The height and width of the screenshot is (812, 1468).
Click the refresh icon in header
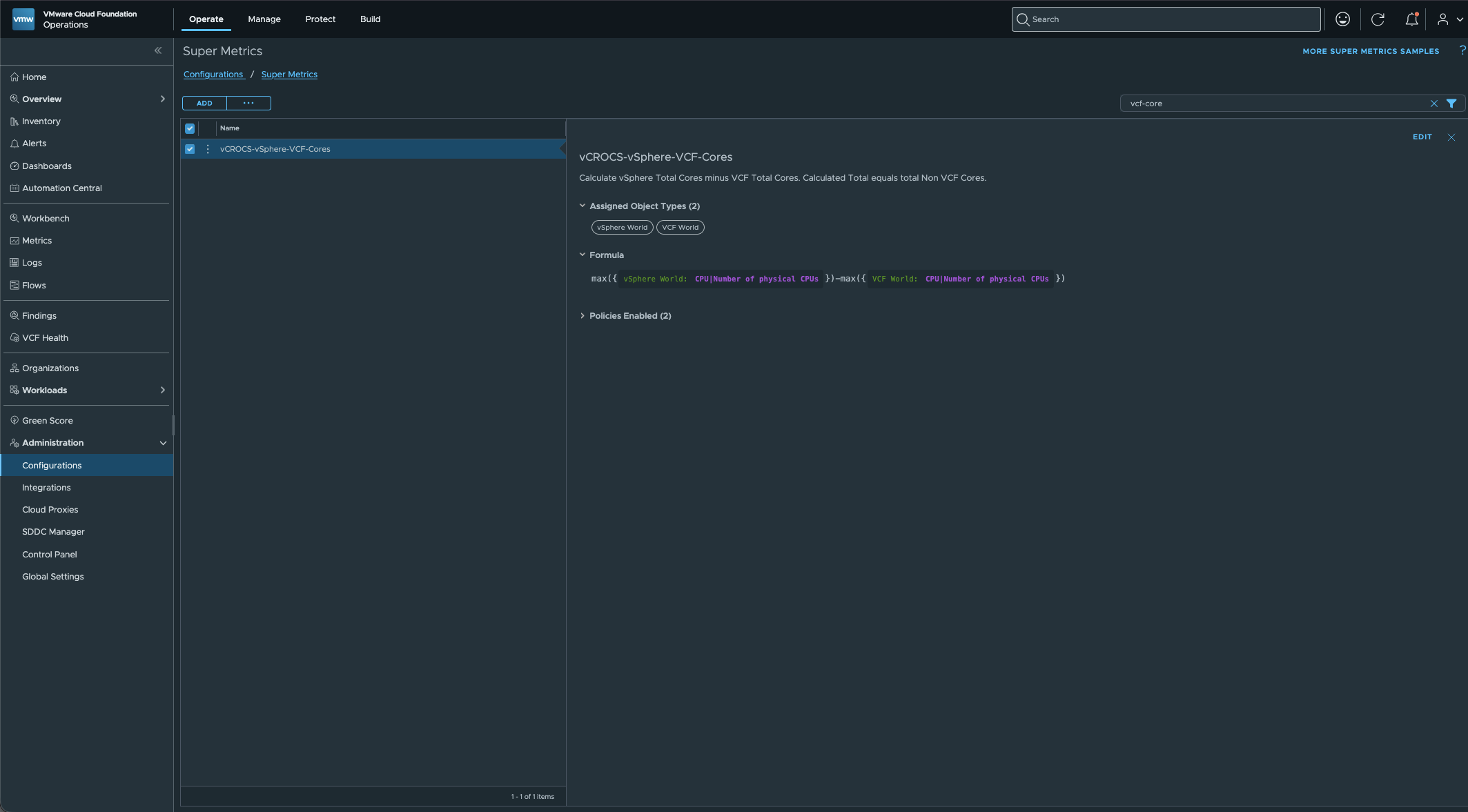point(1378,19)
